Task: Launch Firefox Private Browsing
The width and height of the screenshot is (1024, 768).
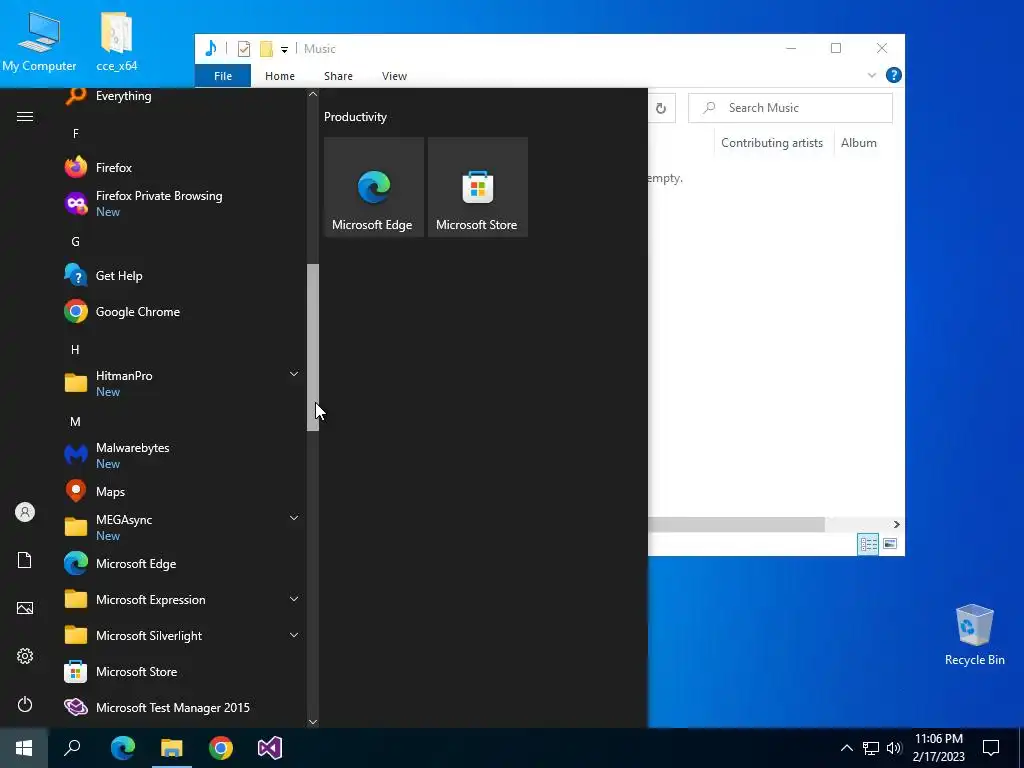Action: click(183, 204)
